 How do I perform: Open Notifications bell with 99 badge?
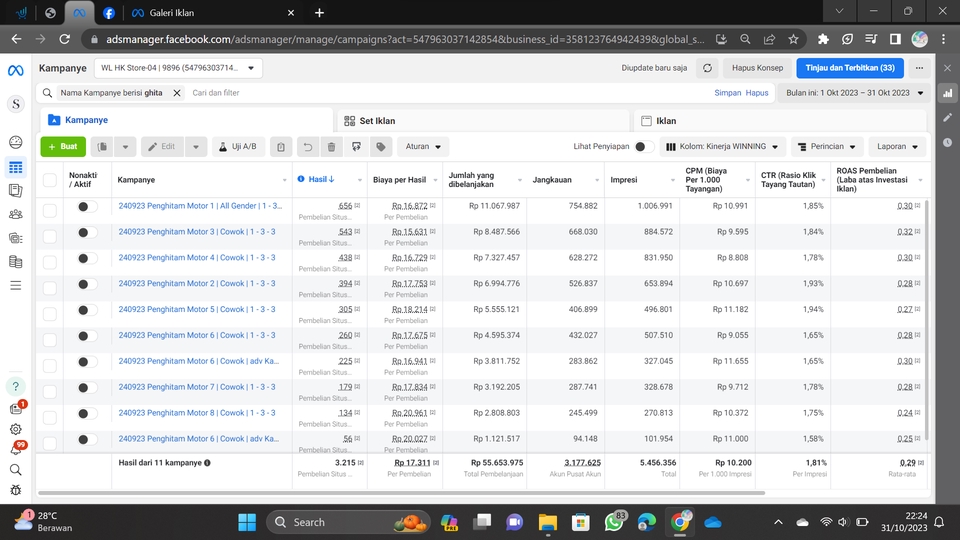(x=16, y=449)
